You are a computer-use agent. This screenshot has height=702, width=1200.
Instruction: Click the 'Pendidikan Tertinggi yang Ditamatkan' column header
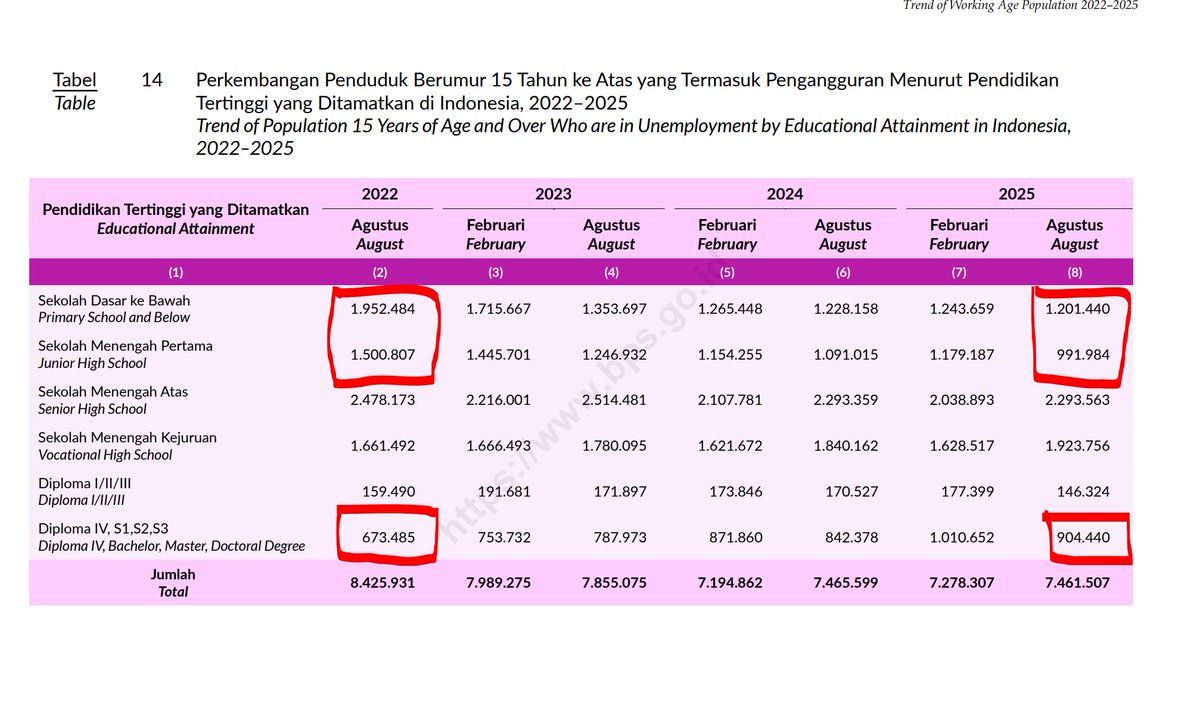(176, 210)
